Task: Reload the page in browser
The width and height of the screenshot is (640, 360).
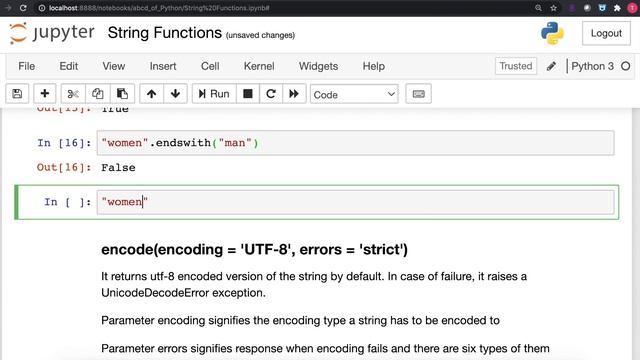Action: [x=23, y=8]
